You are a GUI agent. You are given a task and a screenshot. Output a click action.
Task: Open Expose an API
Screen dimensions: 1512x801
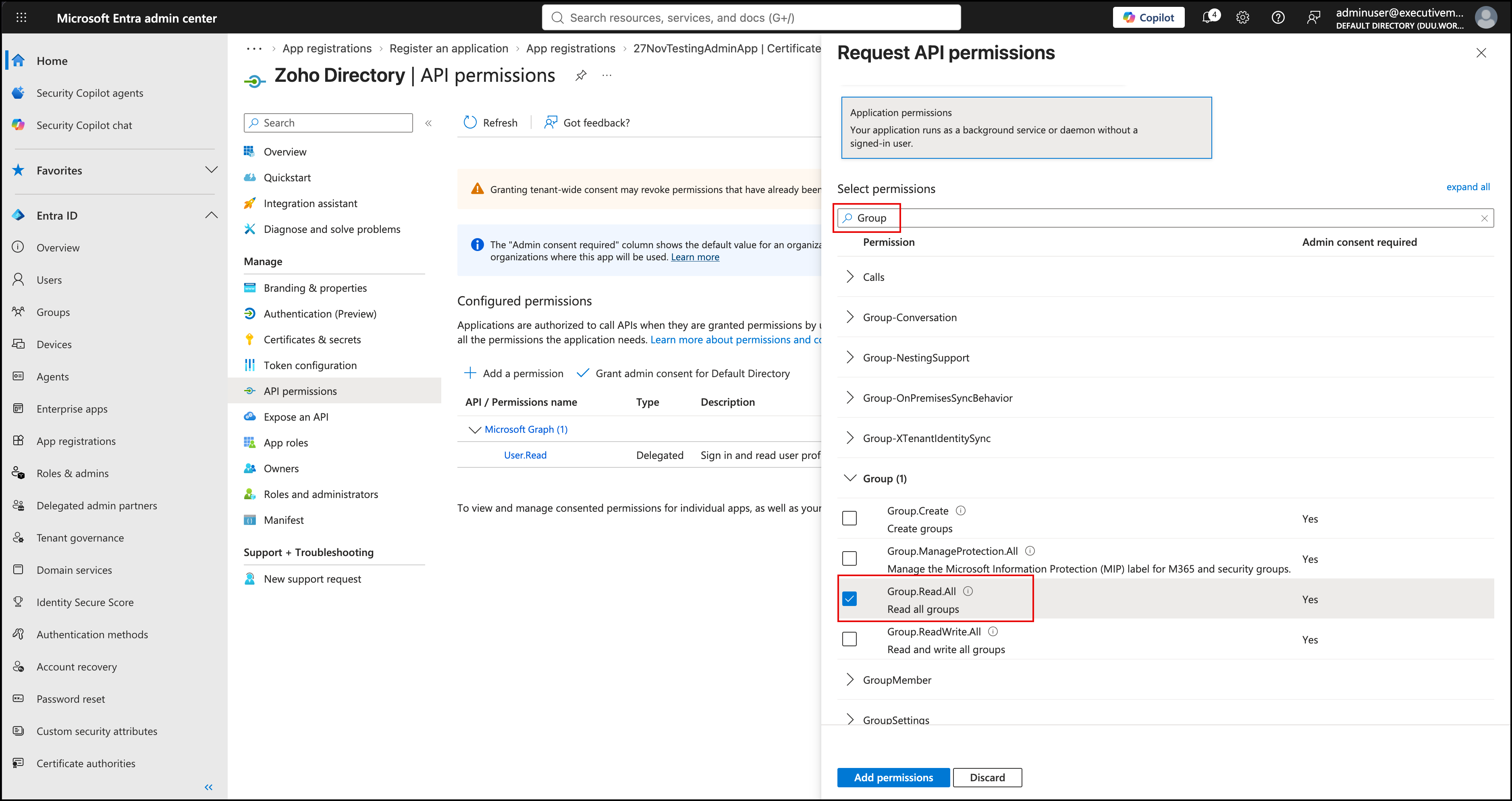pos(296,417)
